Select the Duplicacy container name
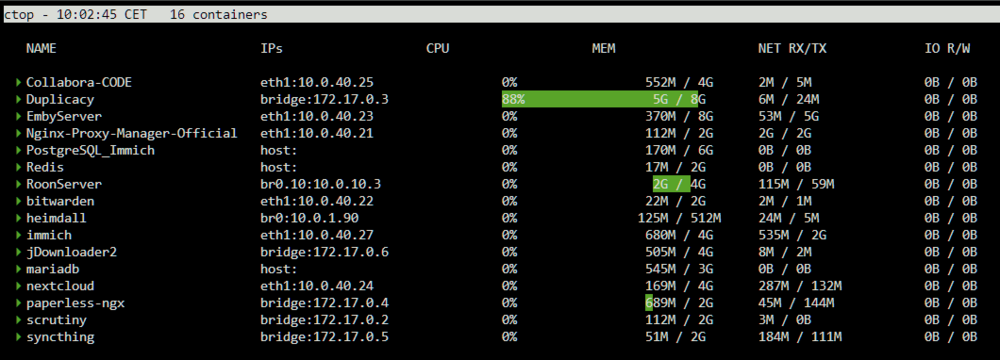The height and width of the screenshot is (360, 1000). (60, 100)
